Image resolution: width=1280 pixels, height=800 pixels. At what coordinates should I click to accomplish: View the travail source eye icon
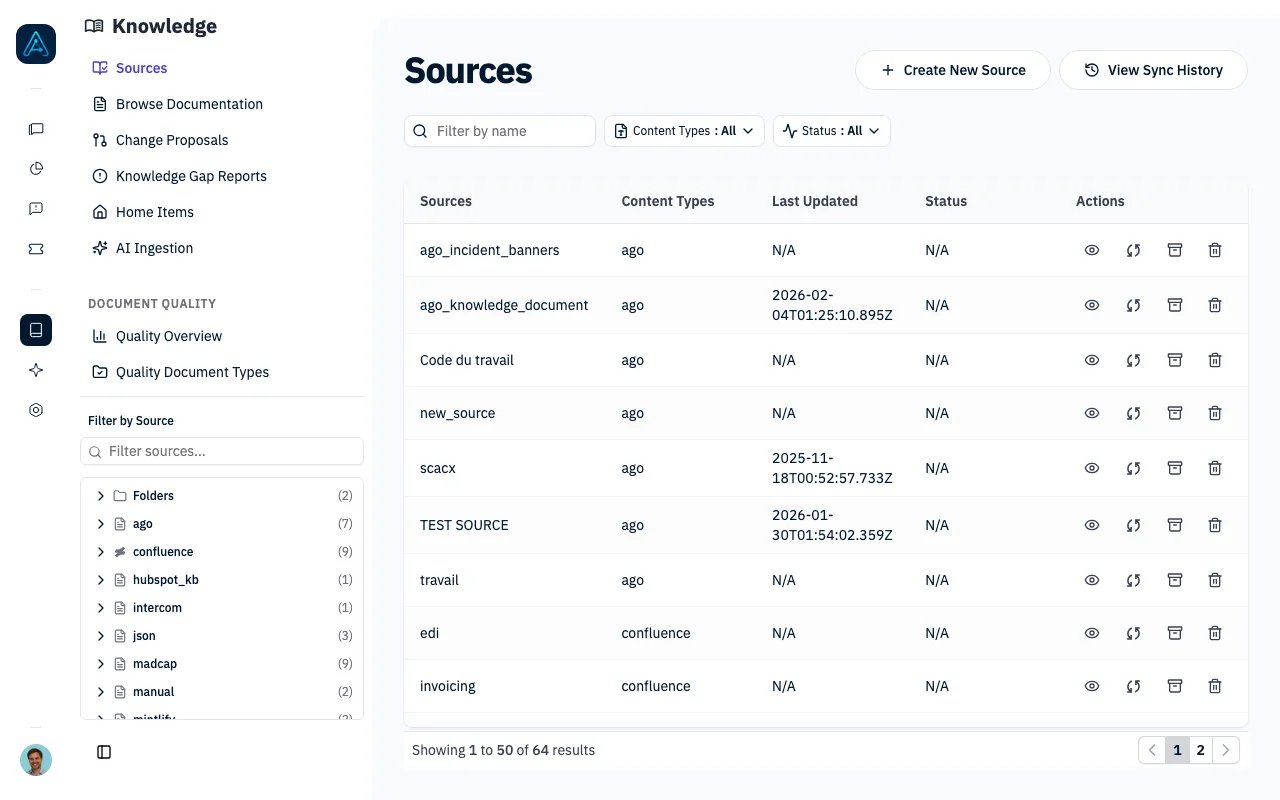tap(1092, 580)
